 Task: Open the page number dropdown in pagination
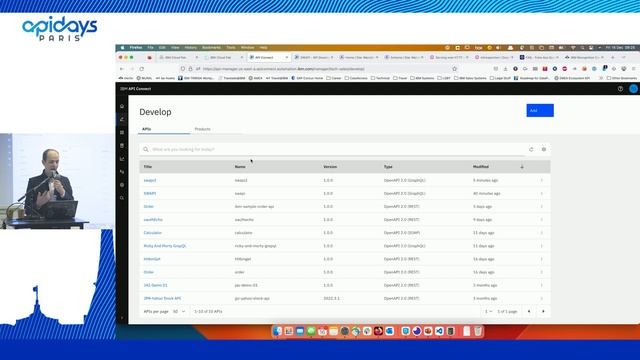(x=488, y=311)
